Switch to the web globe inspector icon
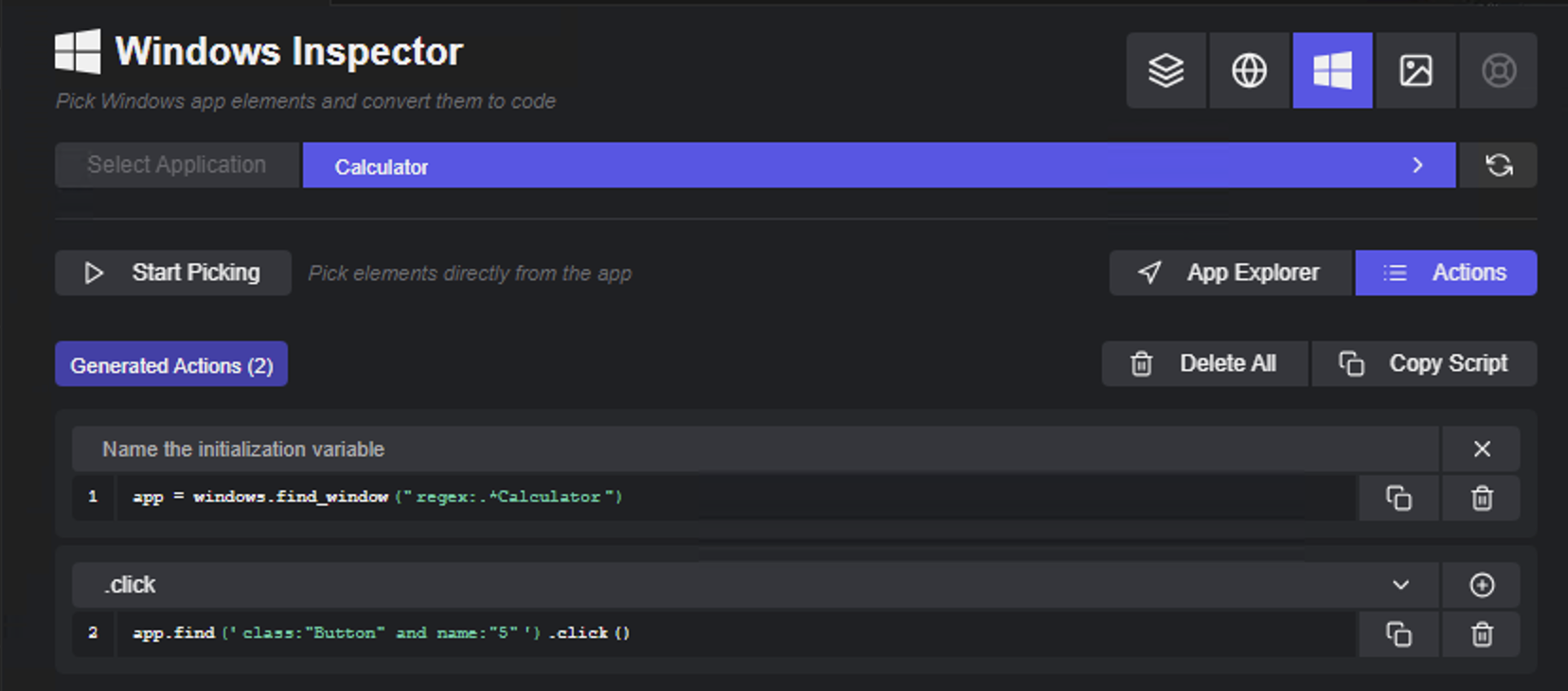This screenshot has height=691, width=1568. (x=1249, y=70)
